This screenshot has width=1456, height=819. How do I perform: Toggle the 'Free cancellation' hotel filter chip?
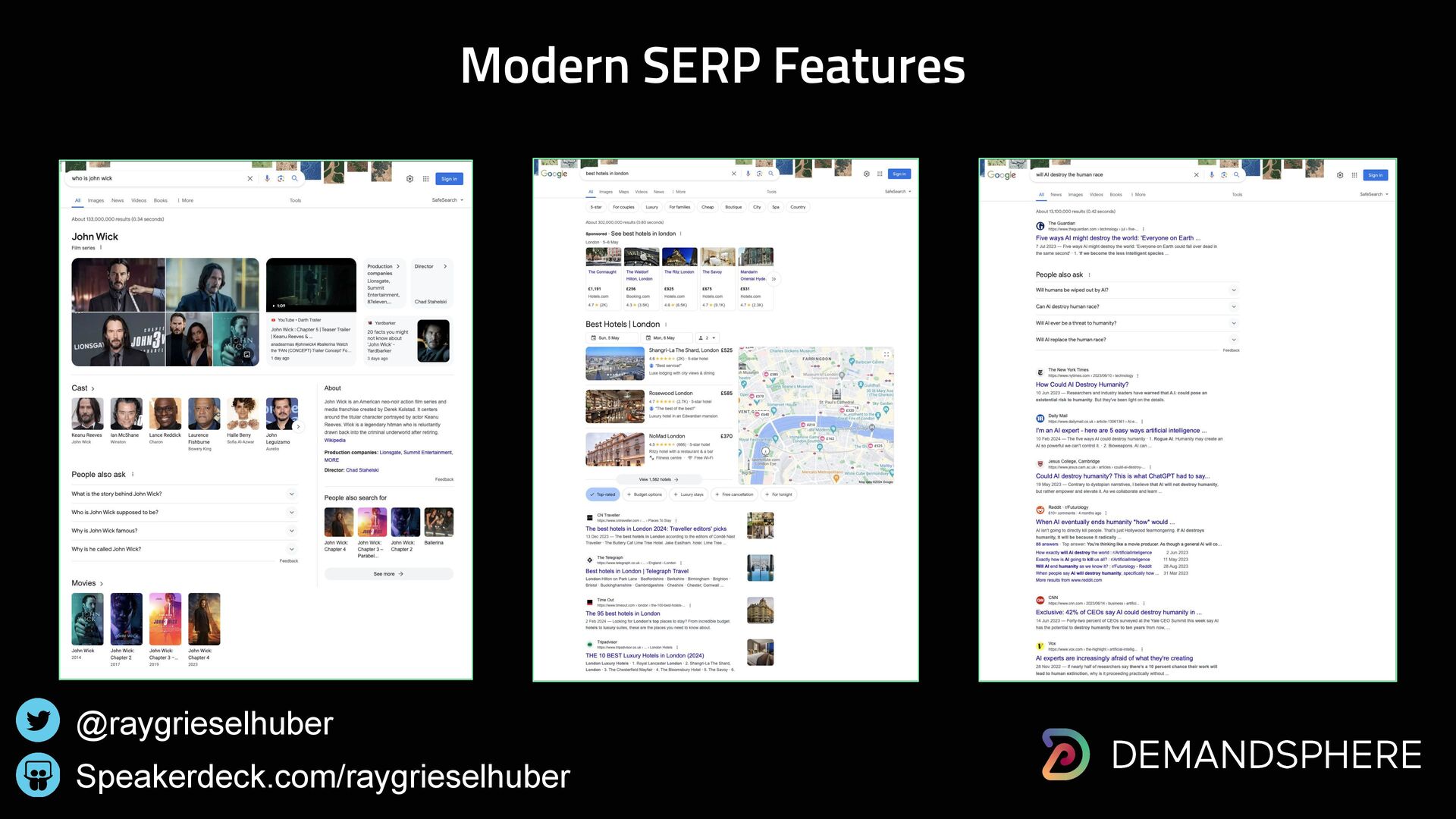[734, 494]
